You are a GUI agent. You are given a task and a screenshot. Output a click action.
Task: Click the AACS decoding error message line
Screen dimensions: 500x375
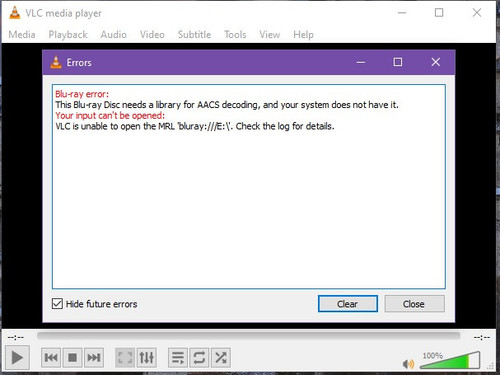click(x=227, y=105)
